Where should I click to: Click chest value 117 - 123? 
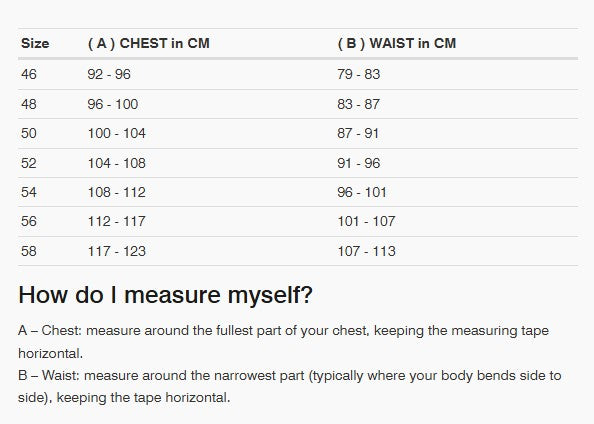point(117,251)
